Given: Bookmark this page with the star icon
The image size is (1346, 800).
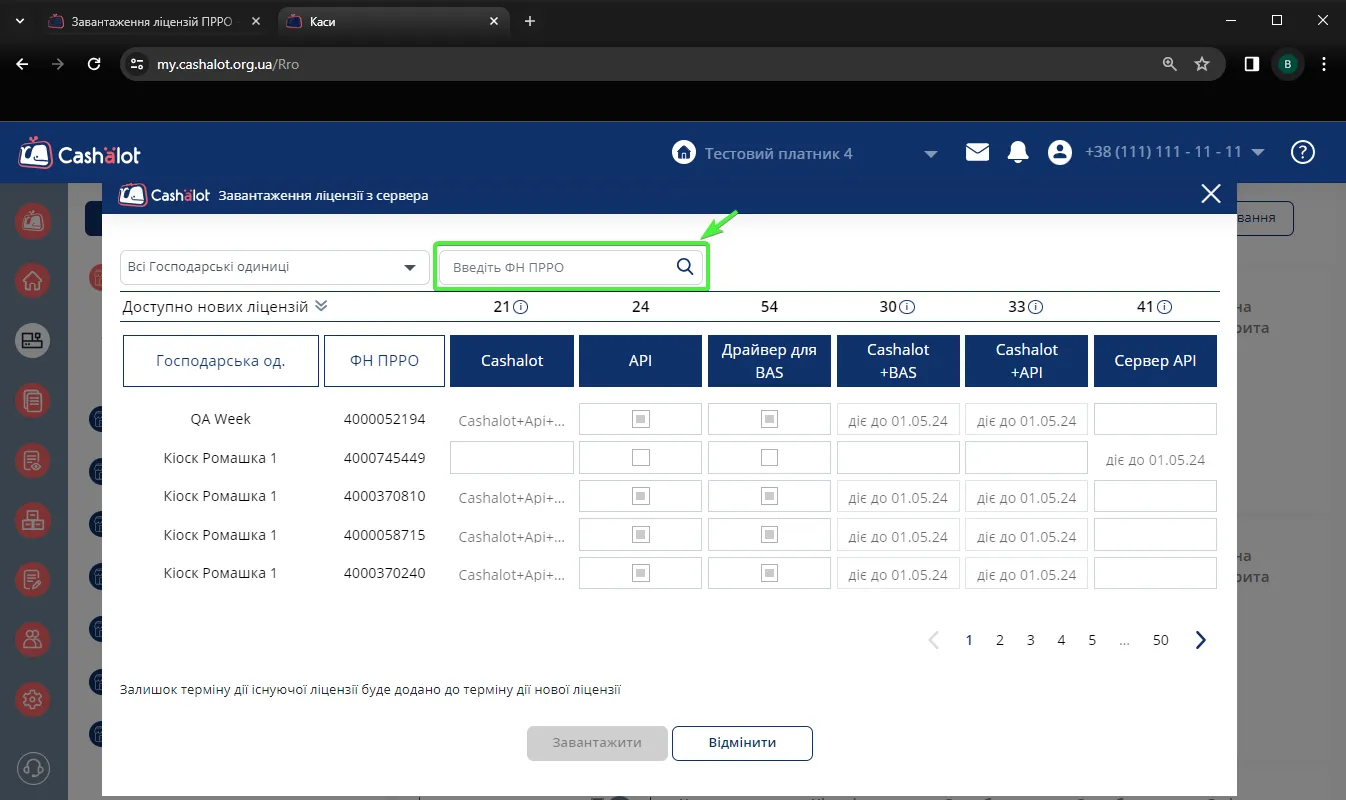Looking at the screenshot, I should coord(1202,64).
